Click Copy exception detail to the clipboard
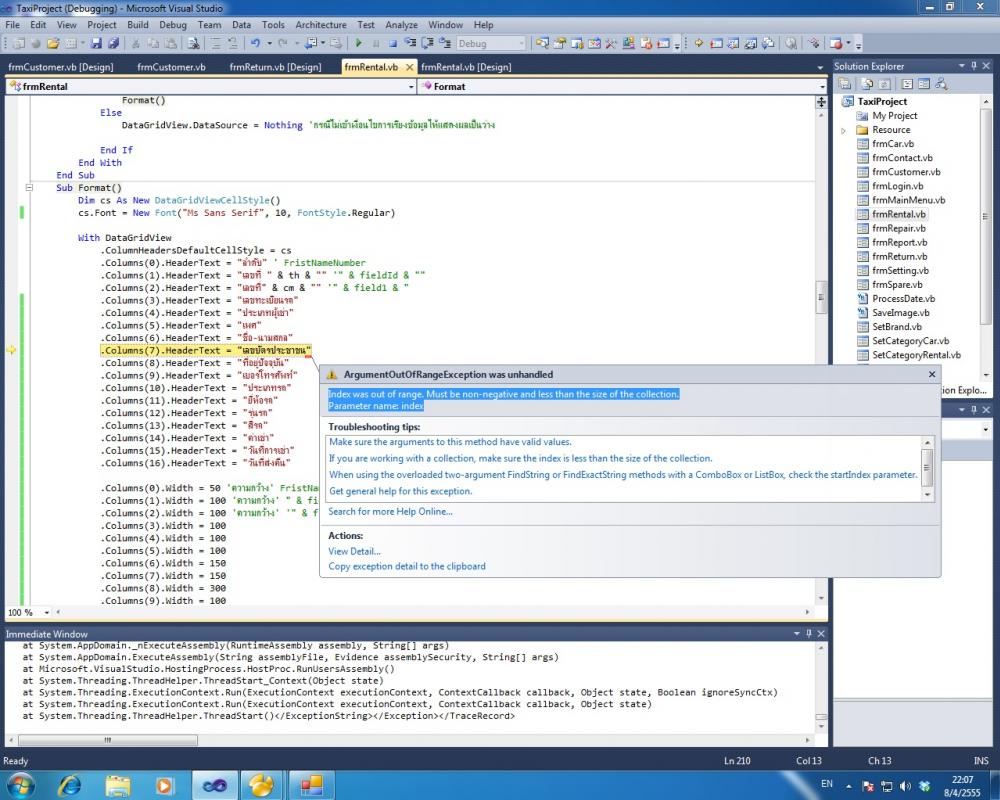Viewport: 1000px width, 800px height. [407, 566]
